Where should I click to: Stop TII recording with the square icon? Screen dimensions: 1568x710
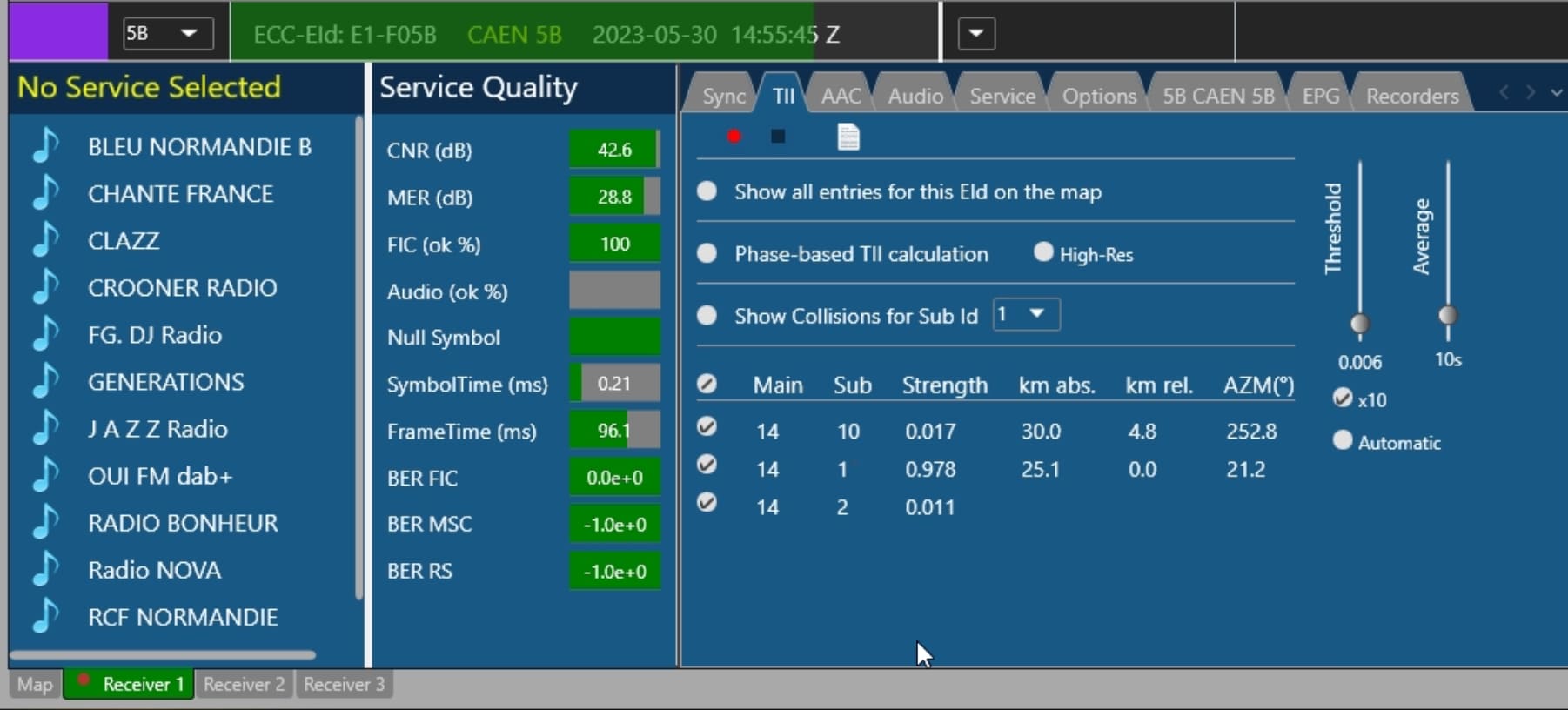point(778,137)
